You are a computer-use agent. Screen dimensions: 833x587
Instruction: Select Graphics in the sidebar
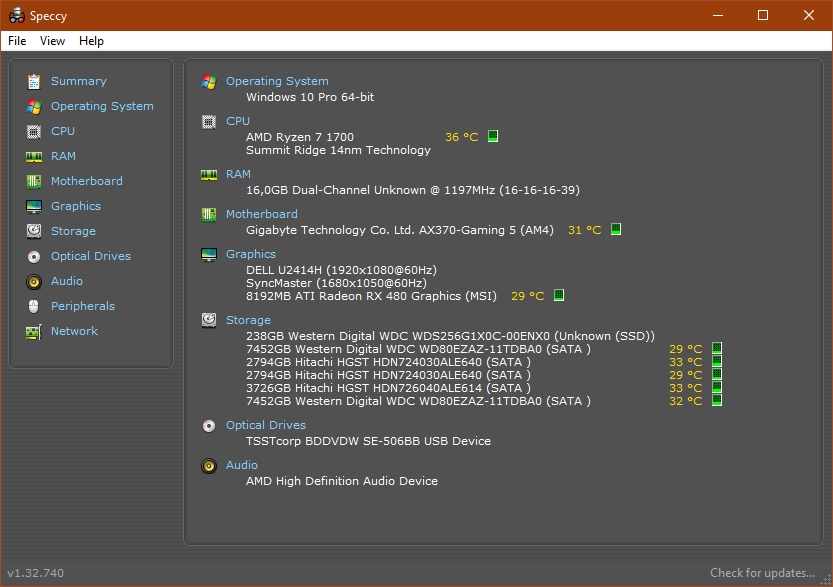(x=75, y=206)
